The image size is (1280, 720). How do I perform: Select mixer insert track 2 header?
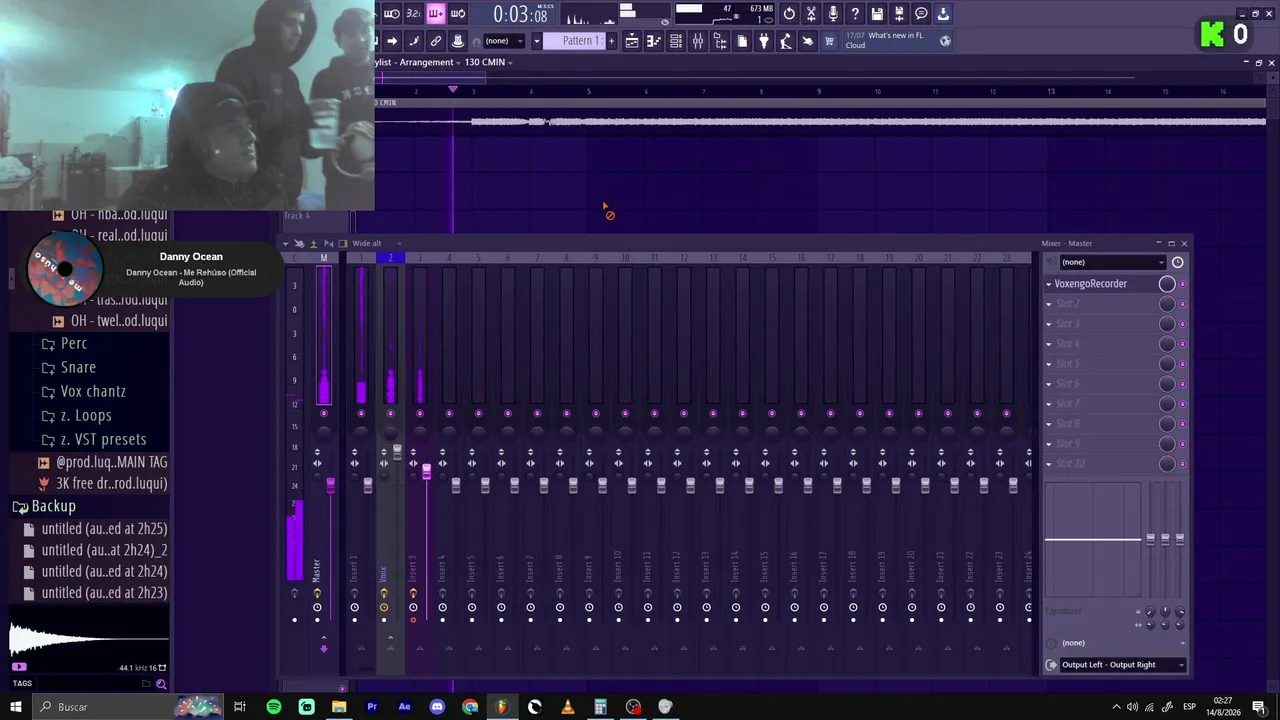(390, 258)
